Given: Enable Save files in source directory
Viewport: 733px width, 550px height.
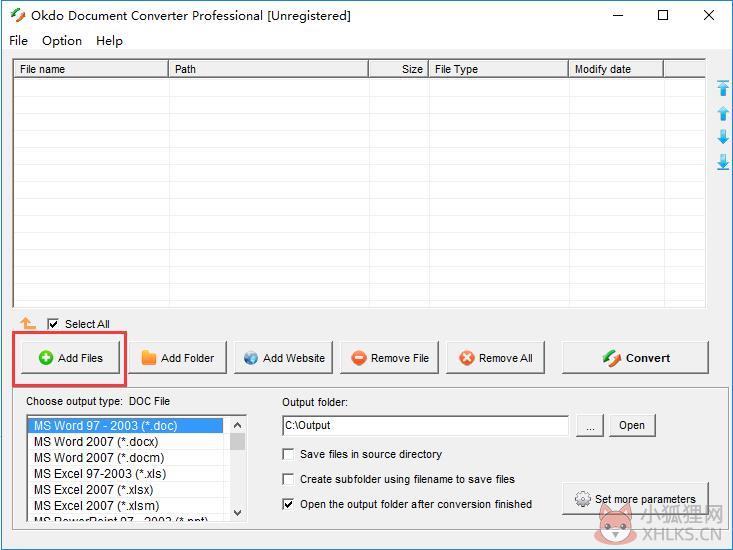Looking at the screenshot, I should point(288,454).
